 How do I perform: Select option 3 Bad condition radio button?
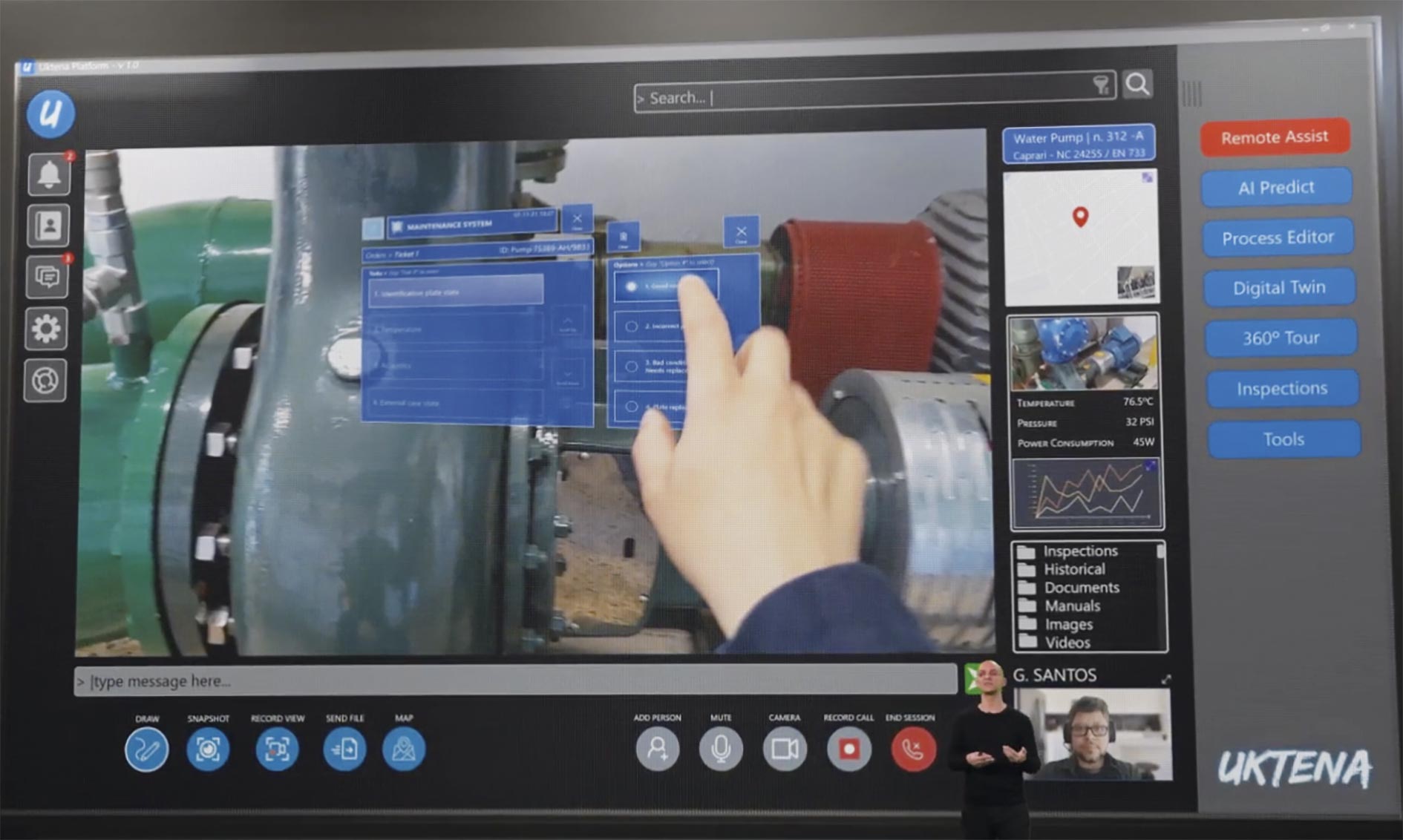[x=632, y=367]
